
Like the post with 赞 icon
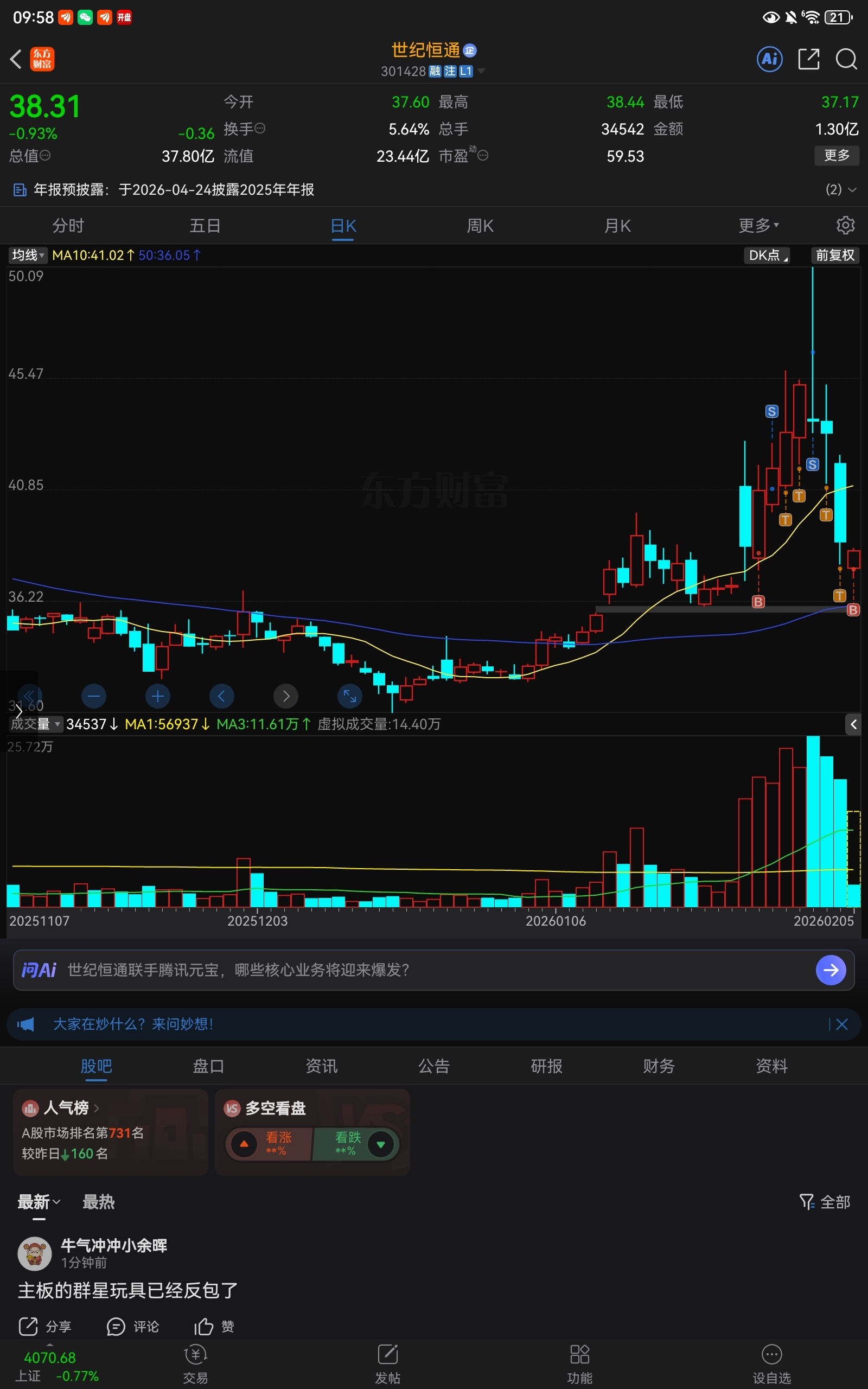pyautogui.click(x=203, y=1327)
